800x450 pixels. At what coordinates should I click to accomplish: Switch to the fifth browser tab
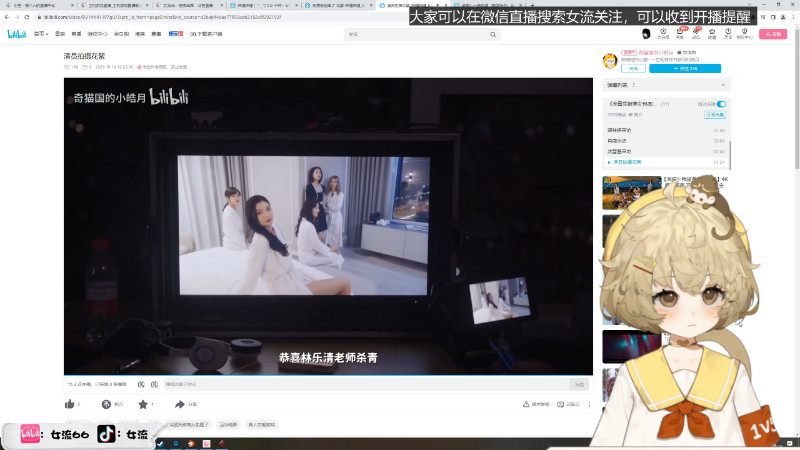pyautogui.click(x=338, y=5)
